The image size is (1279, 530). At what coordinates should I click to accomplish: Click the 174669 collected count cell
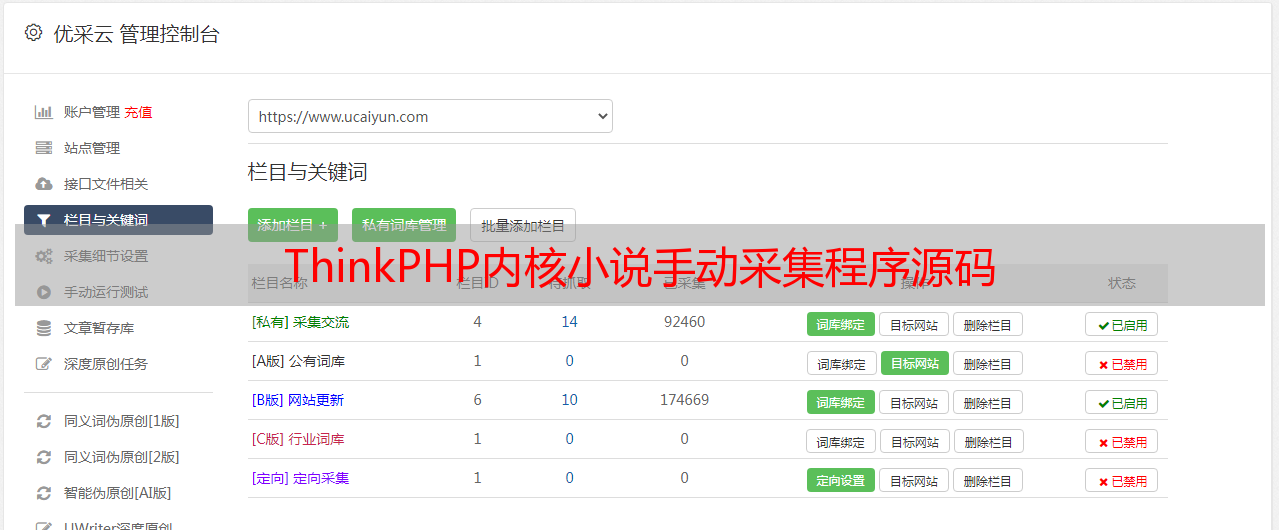(684, 400)
